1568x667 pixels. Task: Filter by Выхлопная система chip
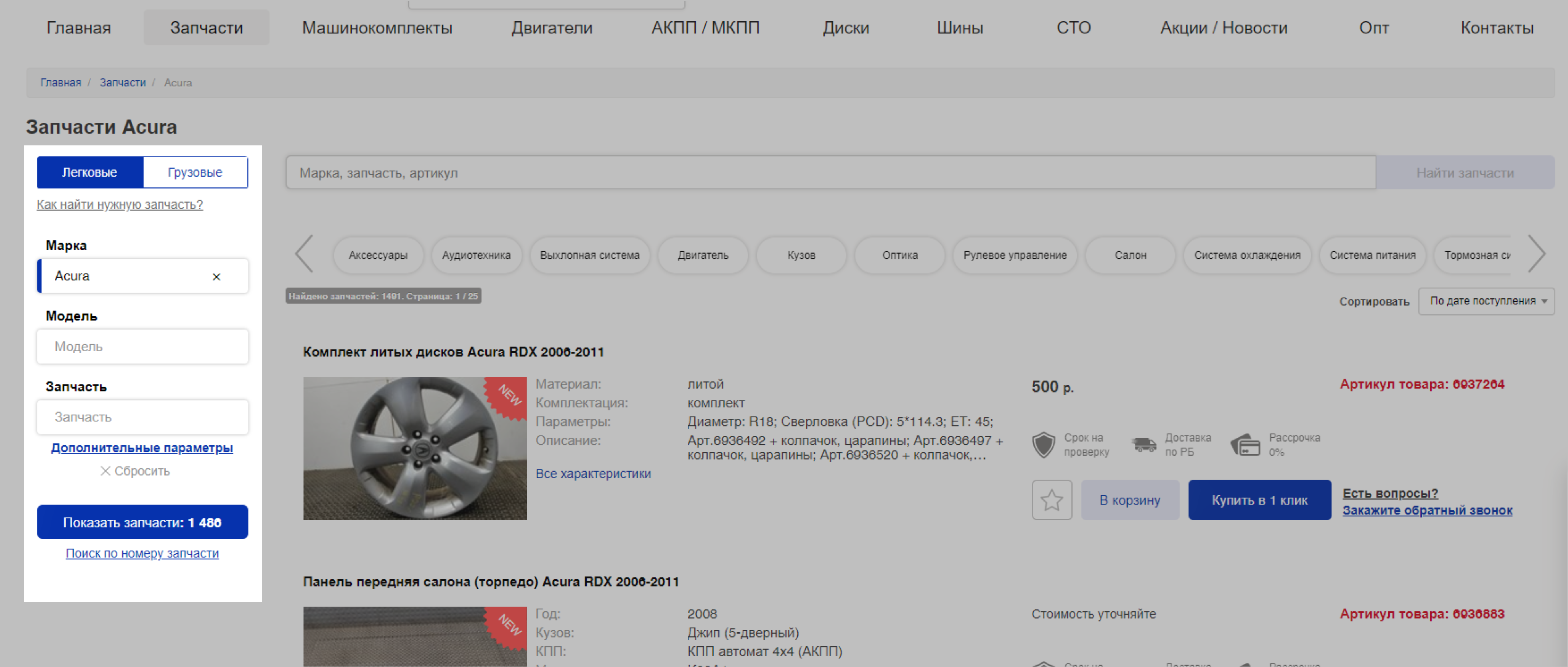[x=590, y=255]
